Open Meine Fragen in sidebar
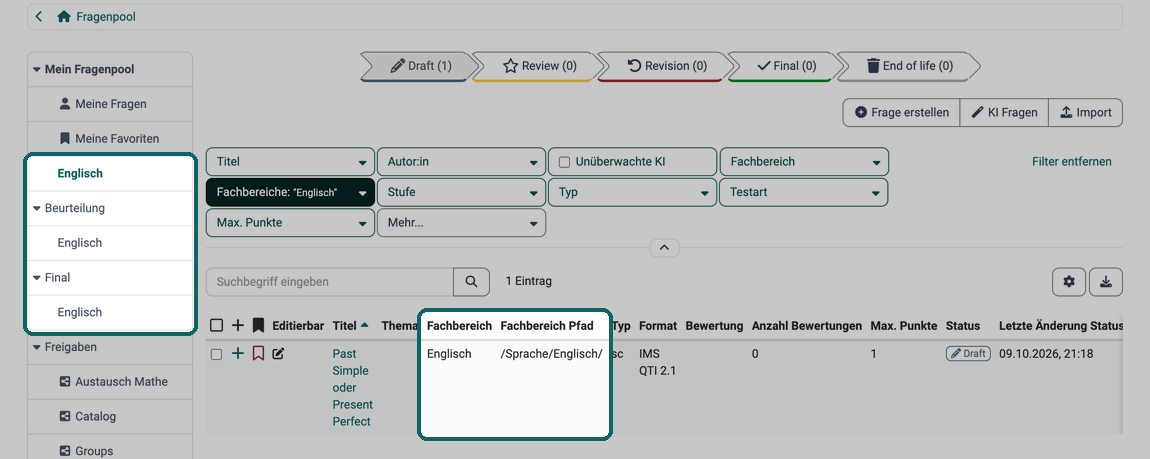The width and height of the screenshot is (1150, 459). point(110,104)
